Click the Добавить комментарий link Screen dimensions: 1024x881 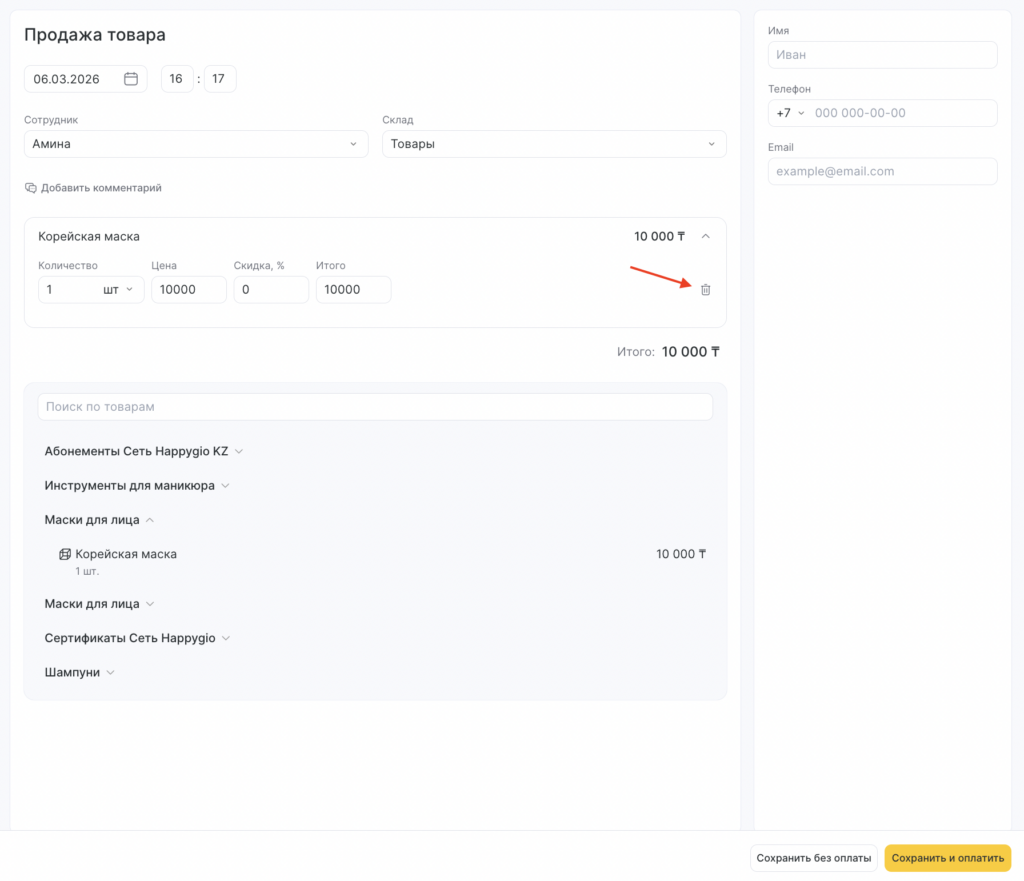100,188
